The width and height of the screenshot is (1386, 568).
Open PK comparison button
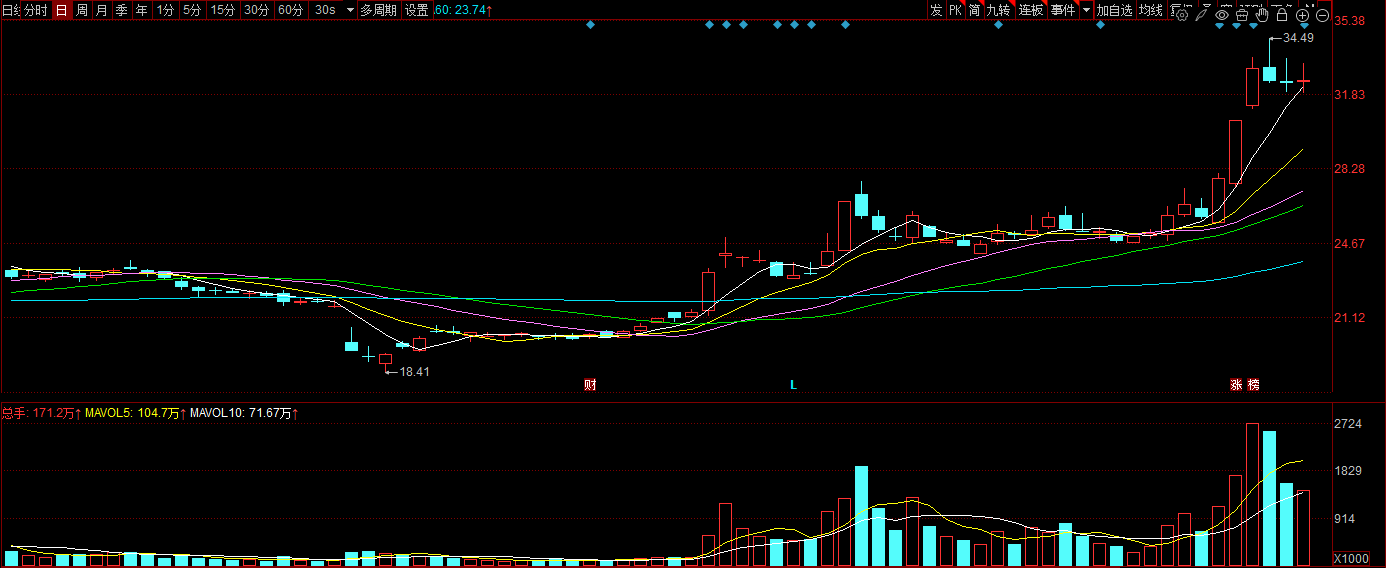click(955, 10)
